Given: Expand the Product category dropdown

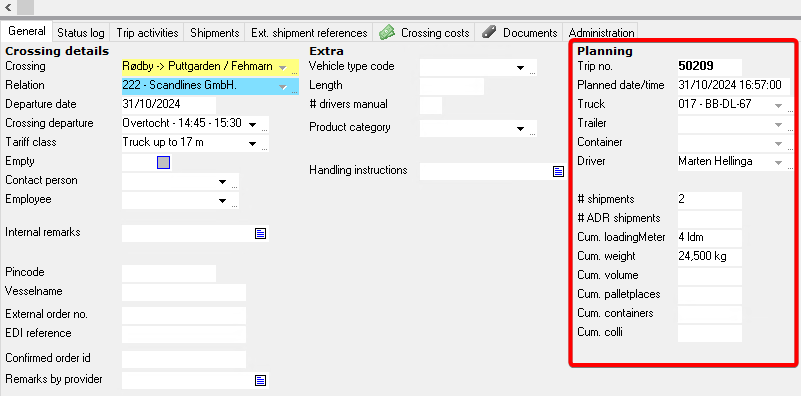Looking at the screenshot, I should pos(521,128).
